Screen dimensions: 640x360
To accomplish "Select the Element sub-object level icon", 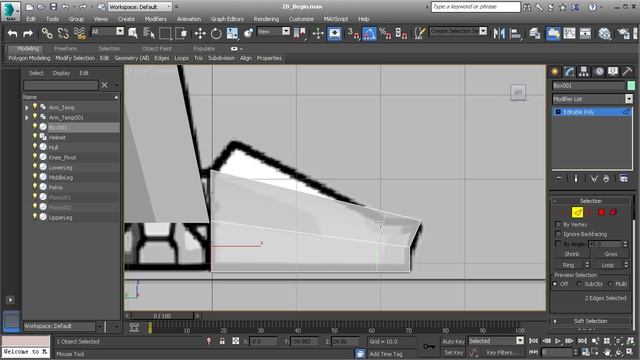I will 613,212.
